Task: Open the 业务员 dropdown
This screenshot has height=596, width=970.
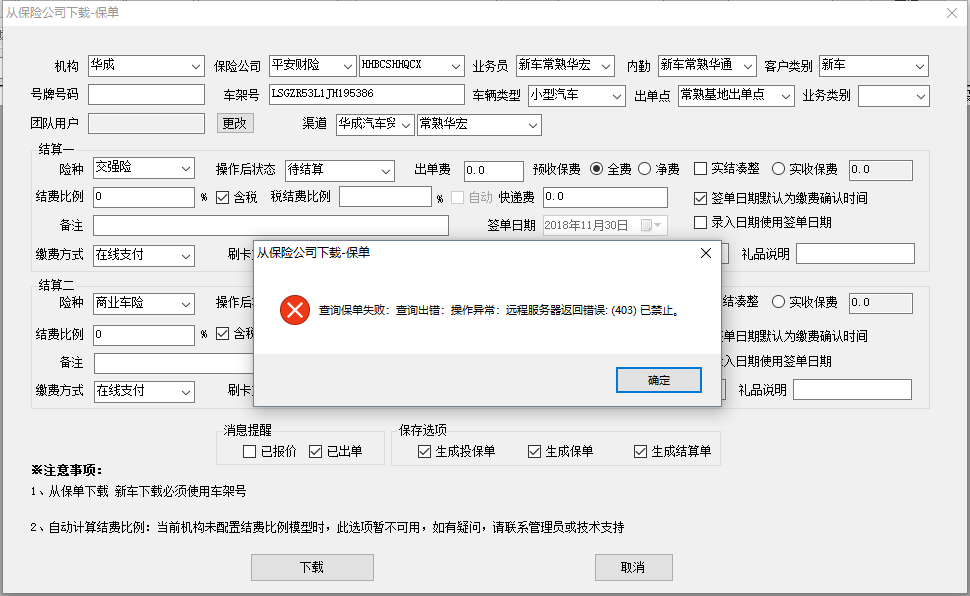Action: pos(565,66)
